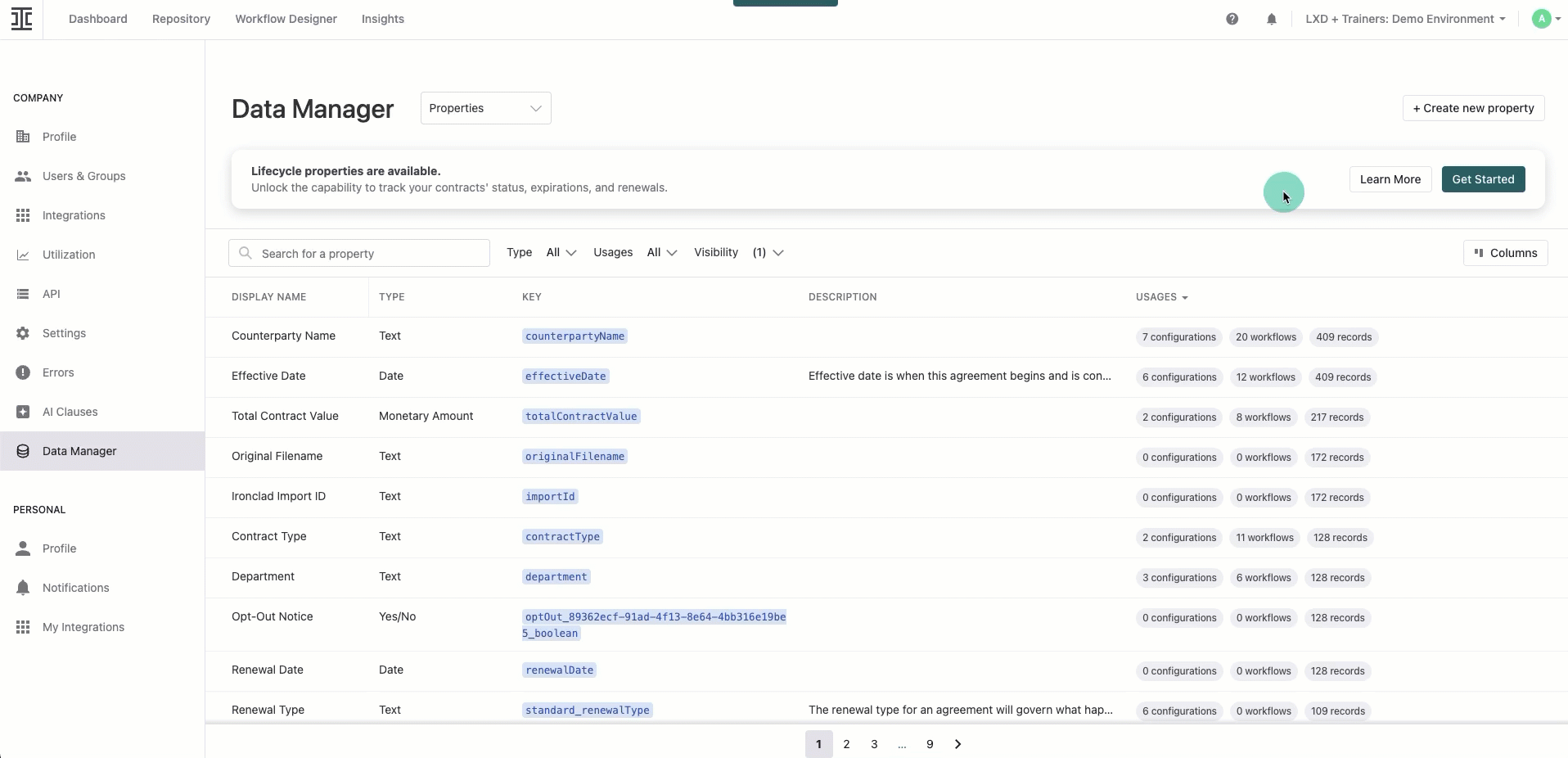Click the Search for a property field
The width and height of the screenshot is (1568, 758).
point(359,253)
